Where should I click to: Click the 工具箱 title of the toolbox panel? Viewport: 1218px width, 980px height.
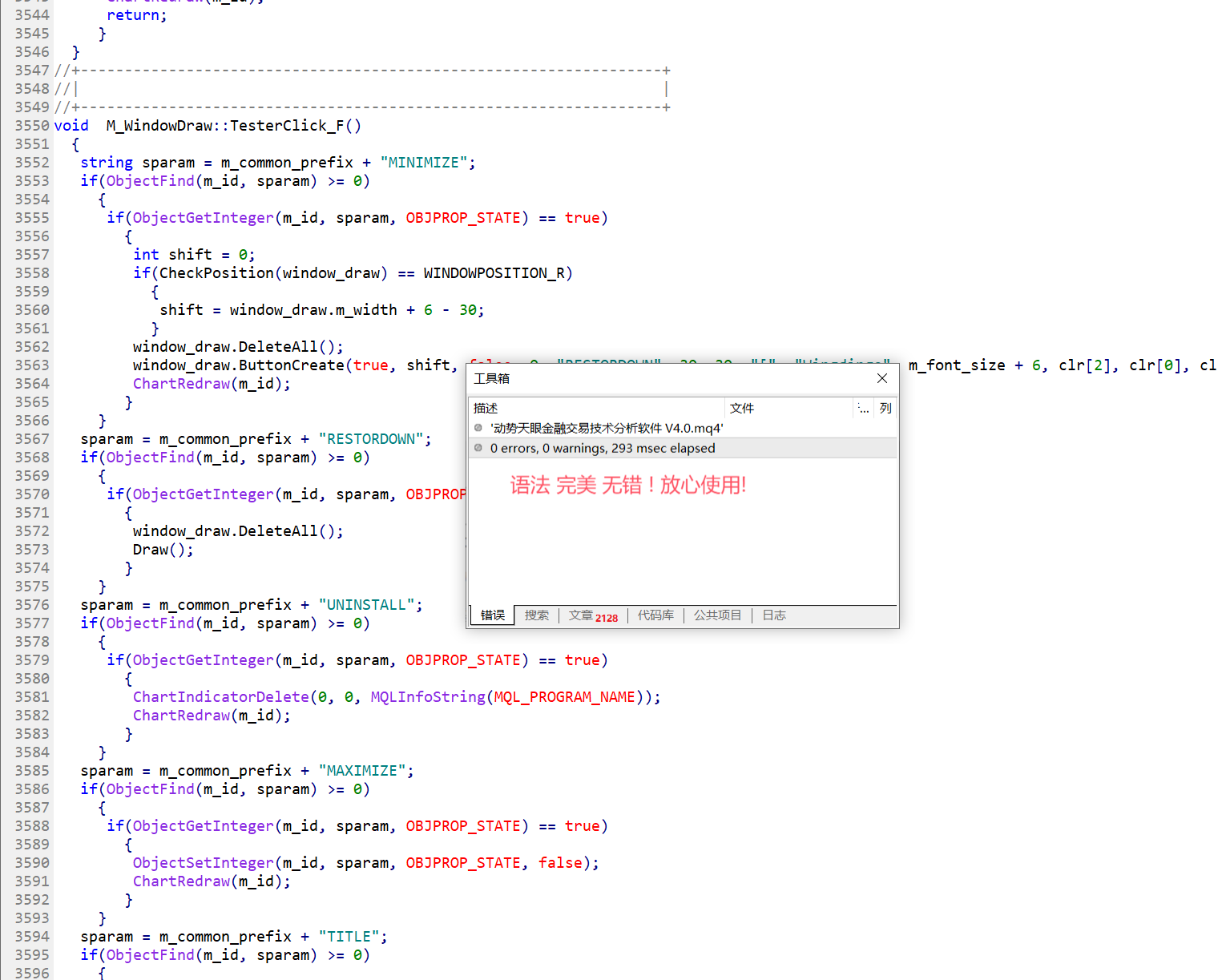pyautogui.click(x=492, y=378)
